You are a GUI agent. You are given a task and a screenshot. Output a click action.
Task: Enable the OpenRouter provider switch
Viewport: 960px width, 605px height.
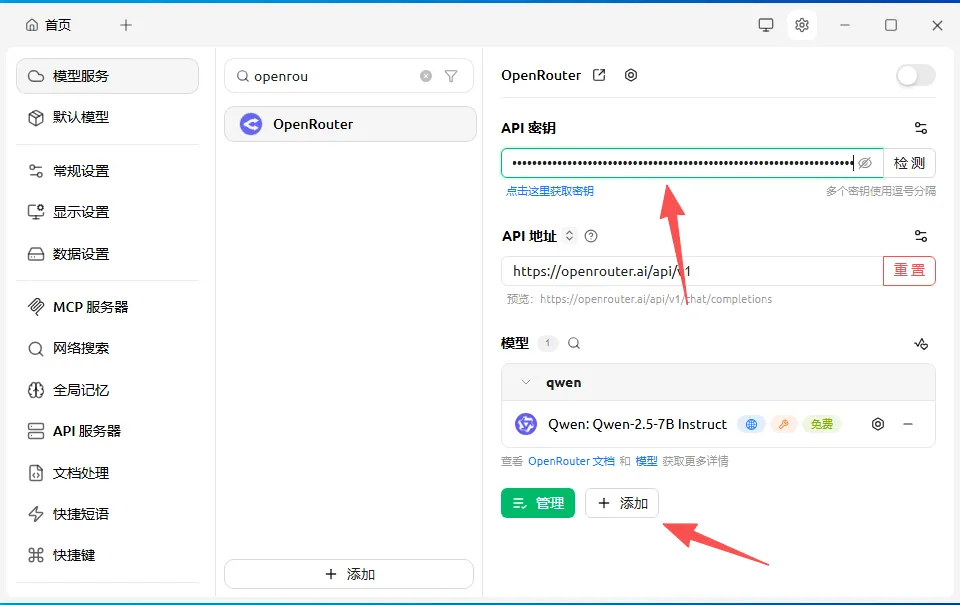click(915, 76)
